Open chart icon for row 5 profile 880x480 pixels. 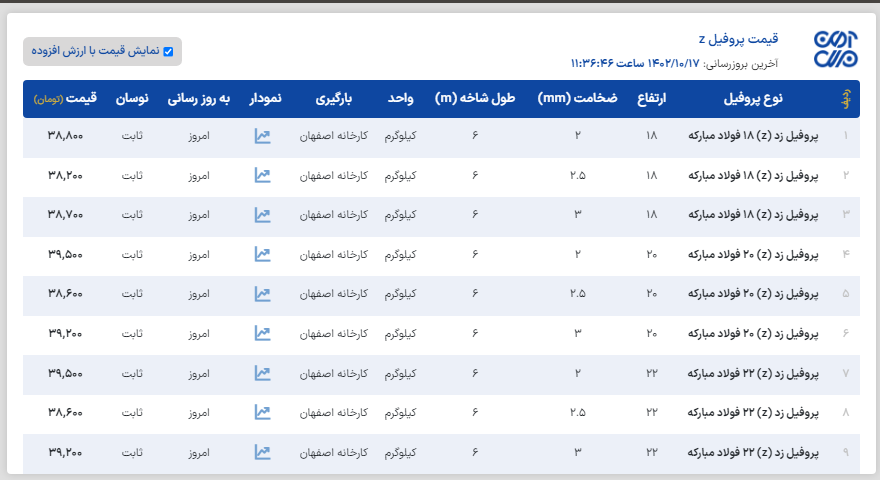point(262,294)
